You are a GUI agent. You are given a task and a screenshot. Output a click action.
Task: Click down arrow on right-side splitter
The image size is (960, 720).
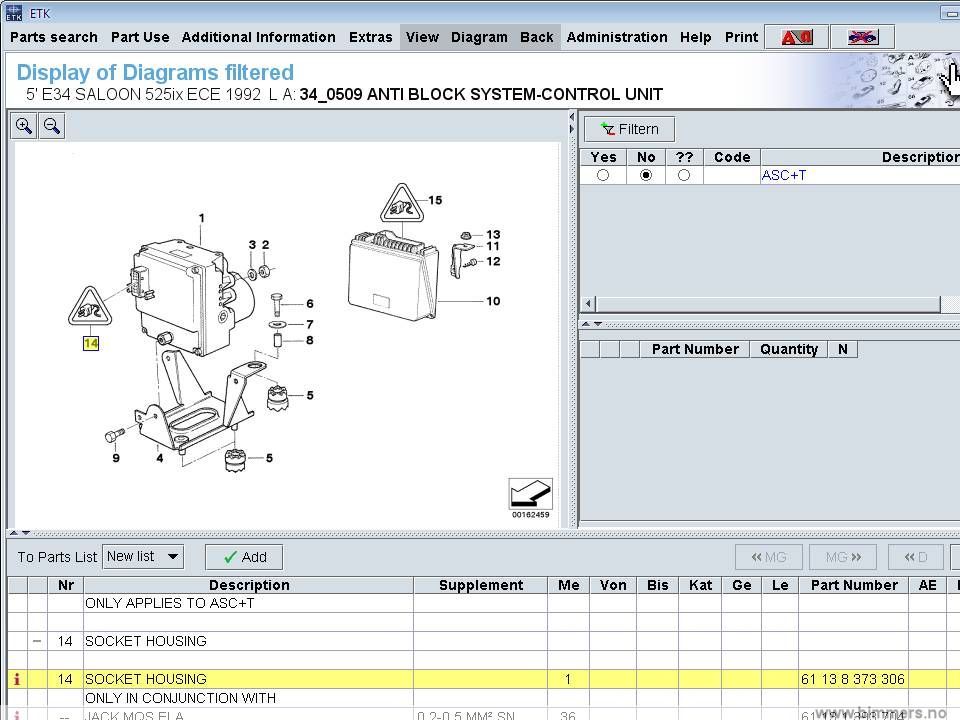tap(598, 323)
